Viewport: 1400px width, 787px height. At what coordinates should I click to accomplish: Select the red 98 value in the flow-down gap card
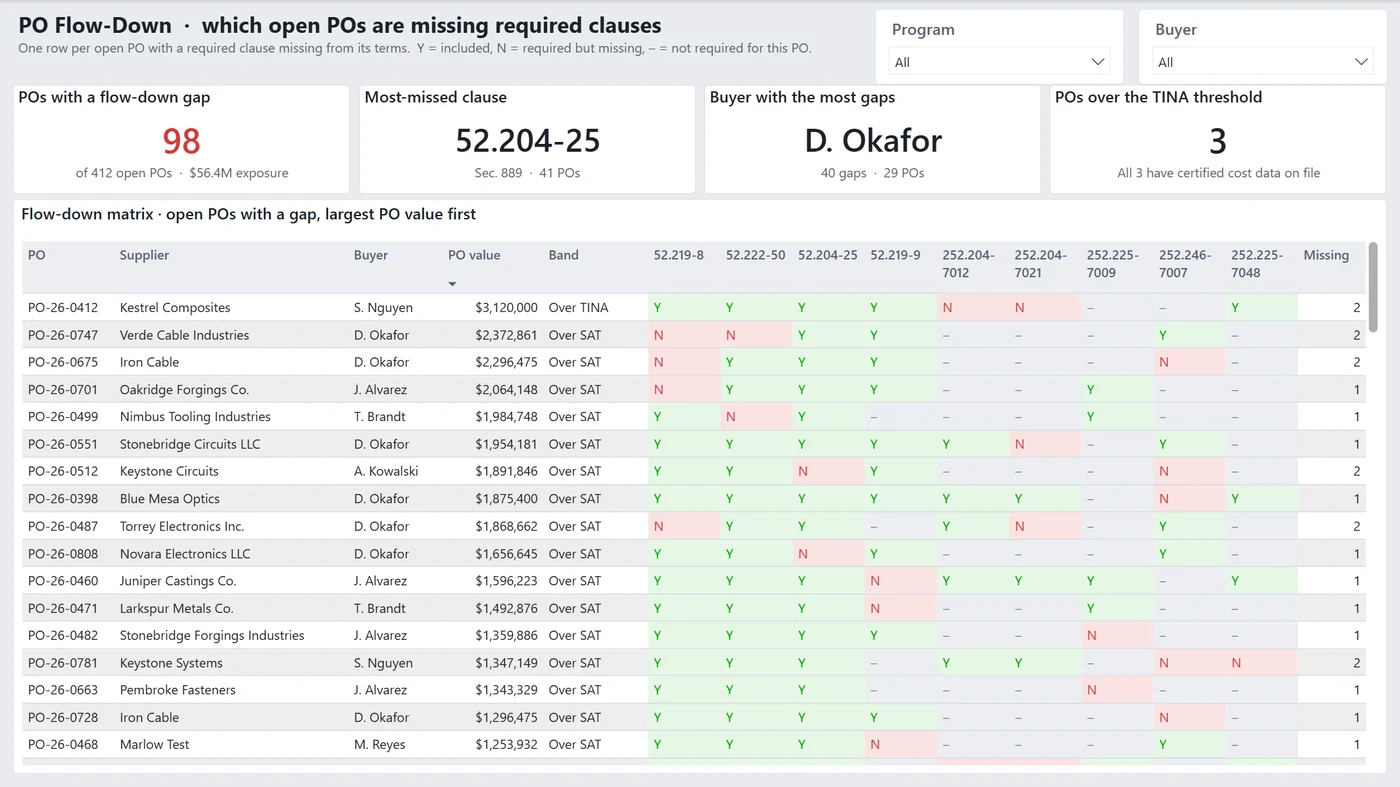tap(181, 141)
